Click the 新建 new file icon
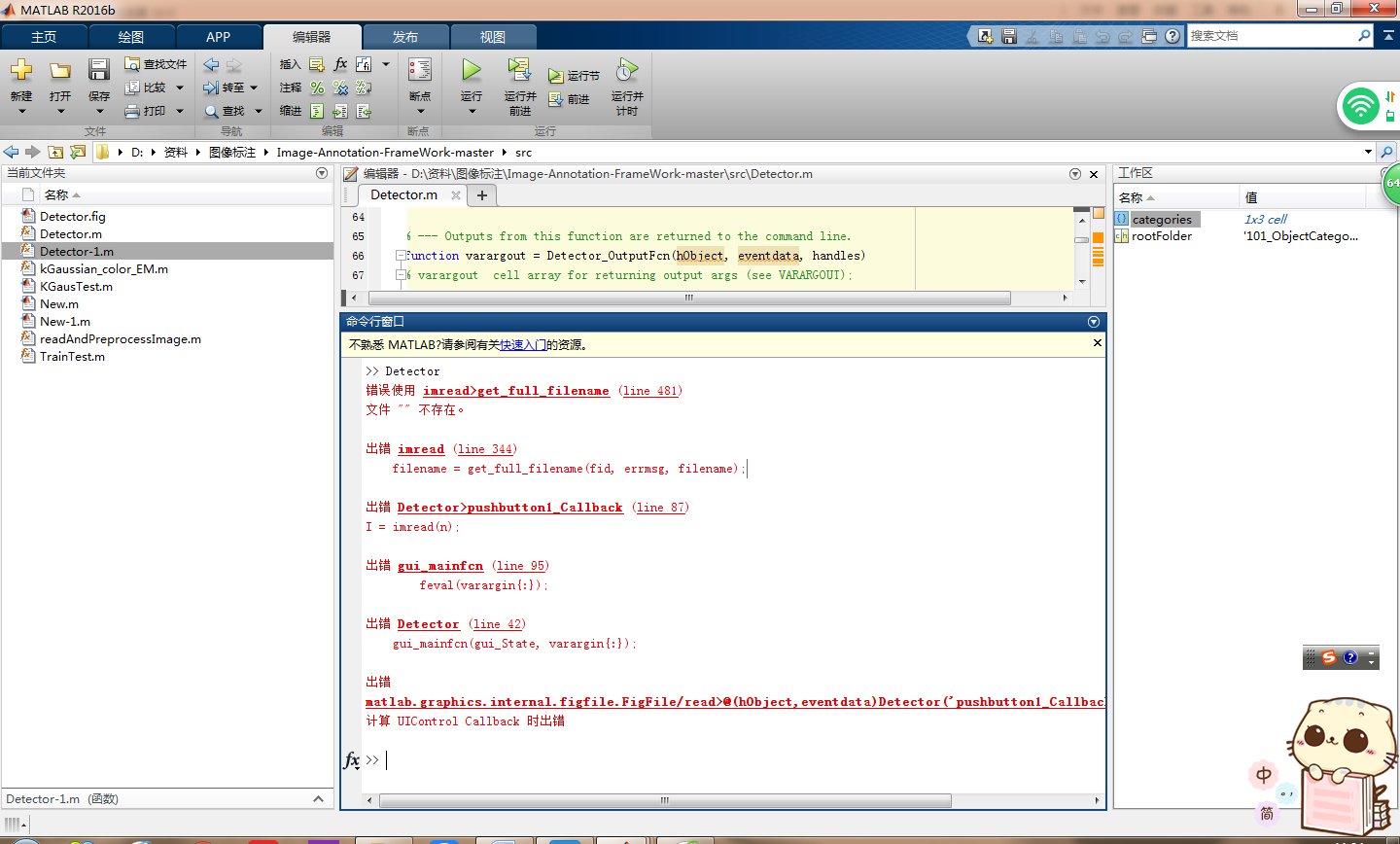The height and width of the screenshot is (844, 1400). click(21, 70)
